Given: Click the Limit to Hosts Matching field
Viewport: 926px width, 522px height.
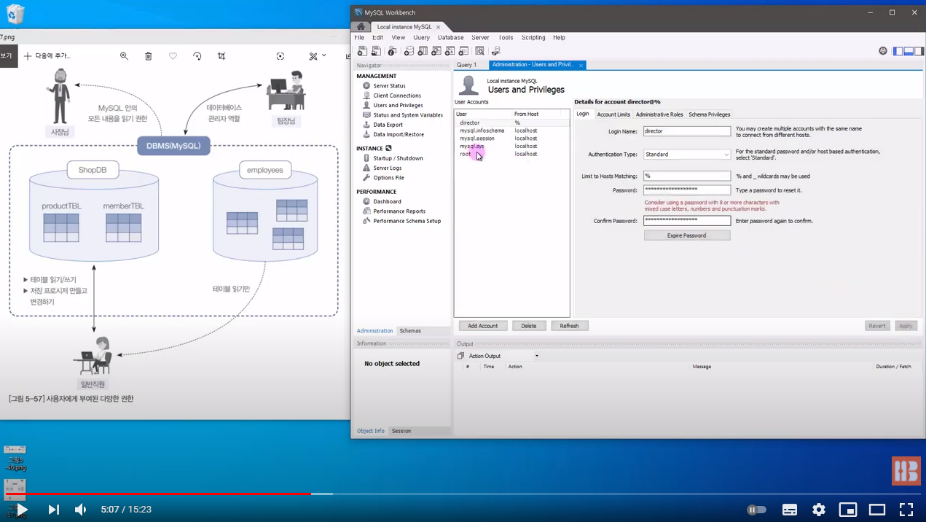Looking at the screenshot, I should (687, 176).
